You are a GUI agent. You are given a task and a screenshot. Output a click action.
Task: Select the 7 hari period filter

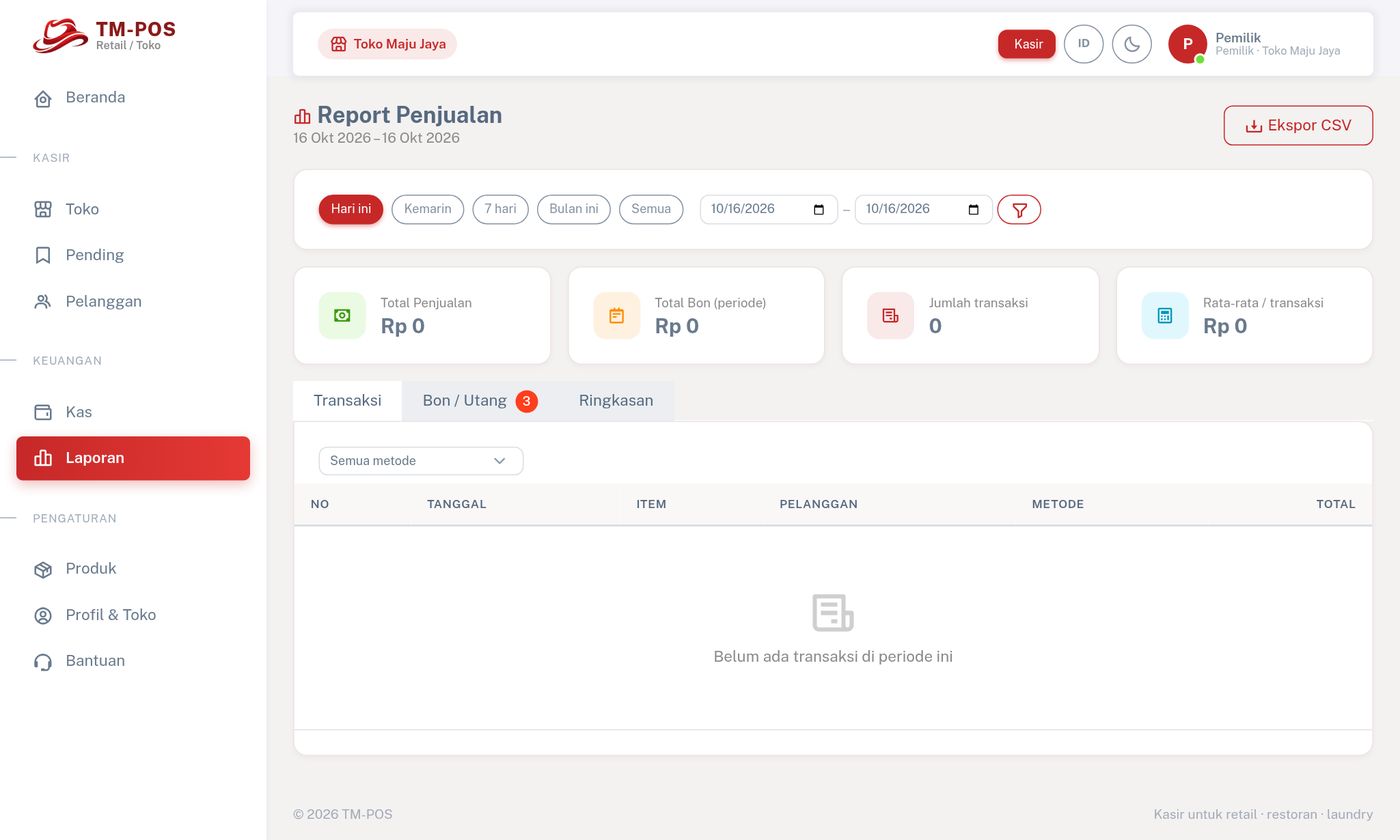[500, 209]
